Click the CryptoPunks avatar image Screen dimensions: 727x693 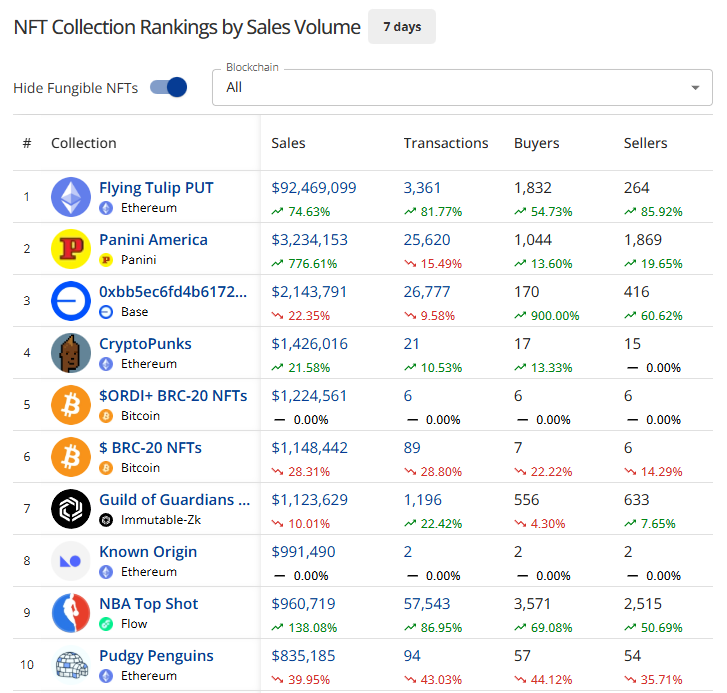click(71, 353)
